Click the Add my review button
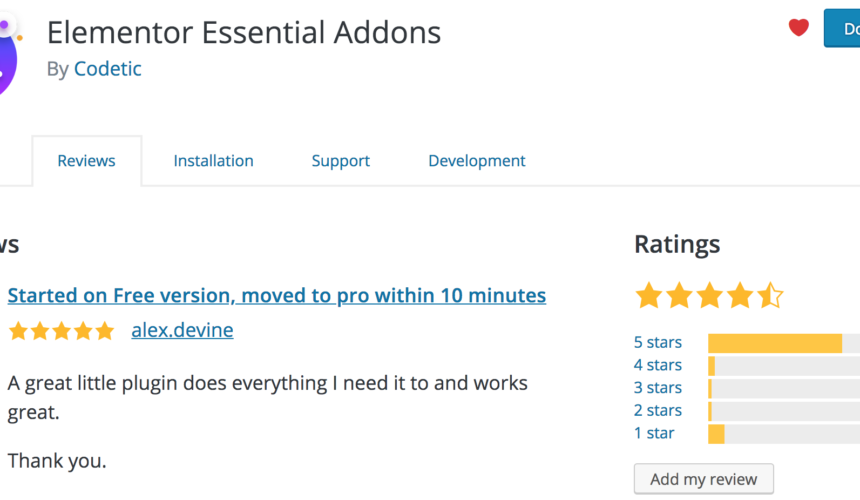Screen dimensions: 860x500 point(704,479)
